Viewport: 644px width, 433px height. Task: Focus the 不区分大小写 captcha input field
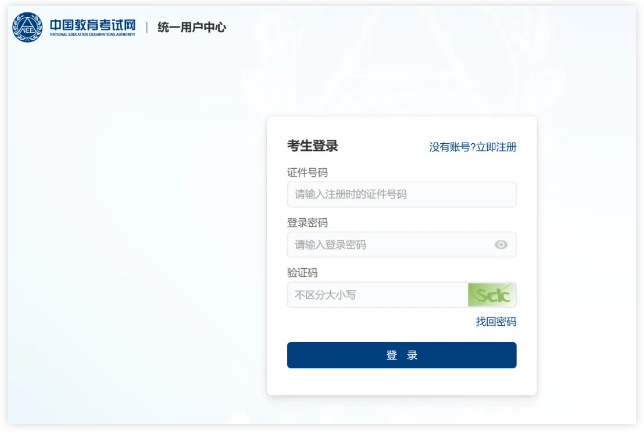pos(377,295)
